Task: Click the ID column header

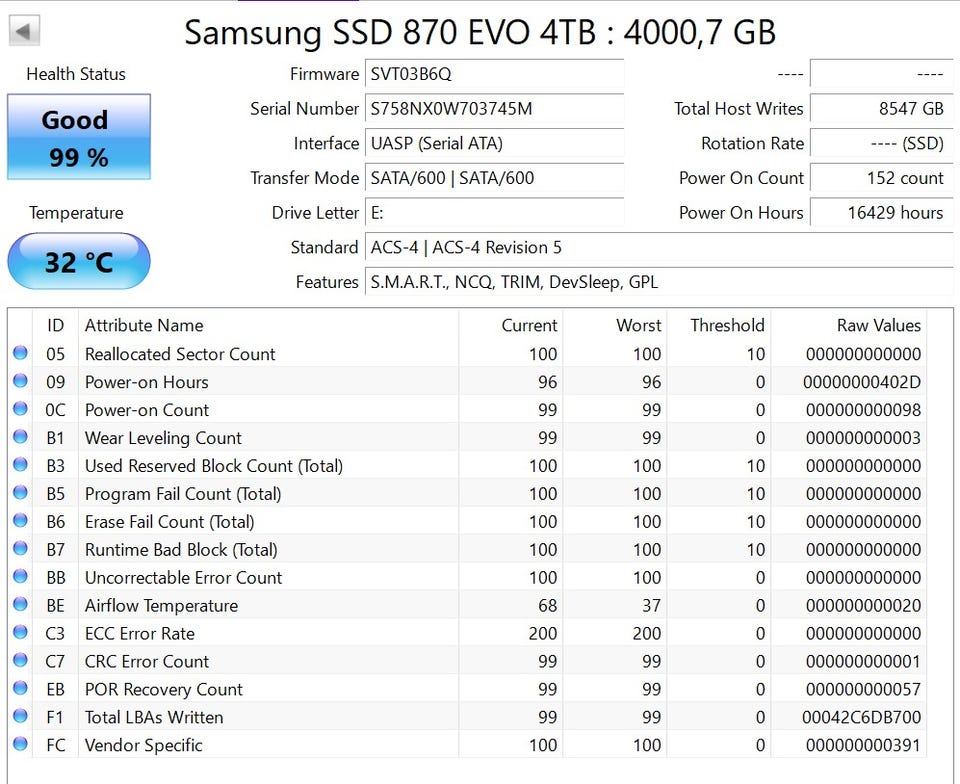Action: (x=55, y=325)
